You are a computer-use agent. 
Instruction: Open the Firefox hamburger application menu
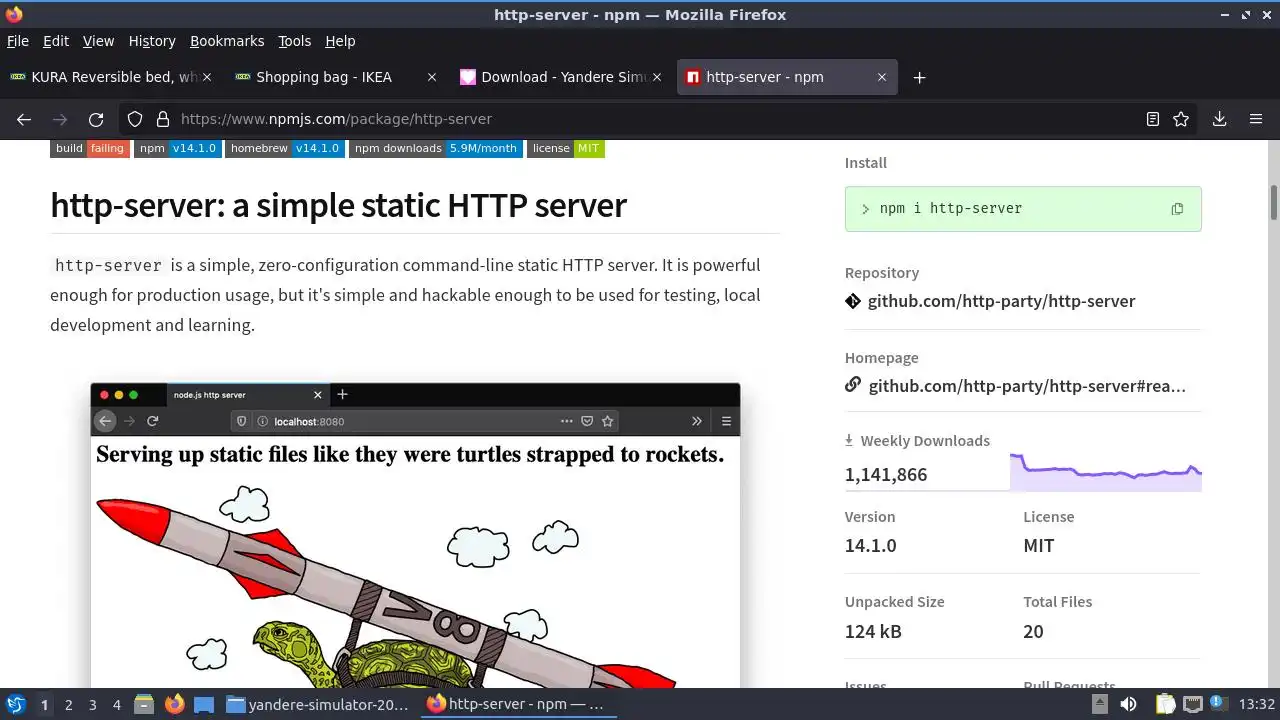(x=1256, y=119)
